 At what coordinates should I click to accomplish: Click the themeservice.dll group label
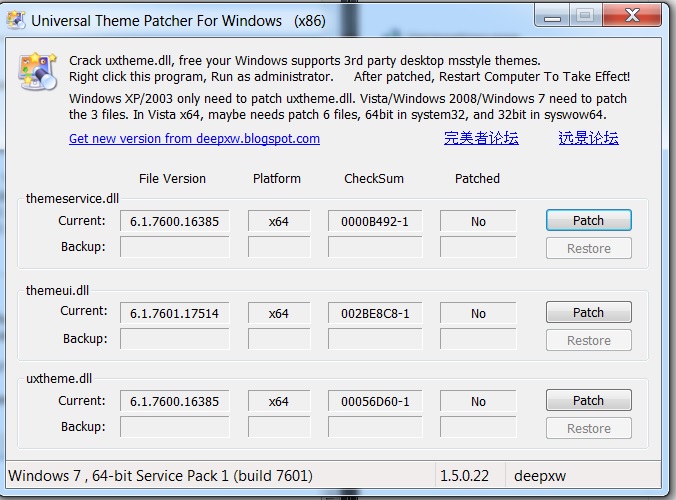coord(72,198)
